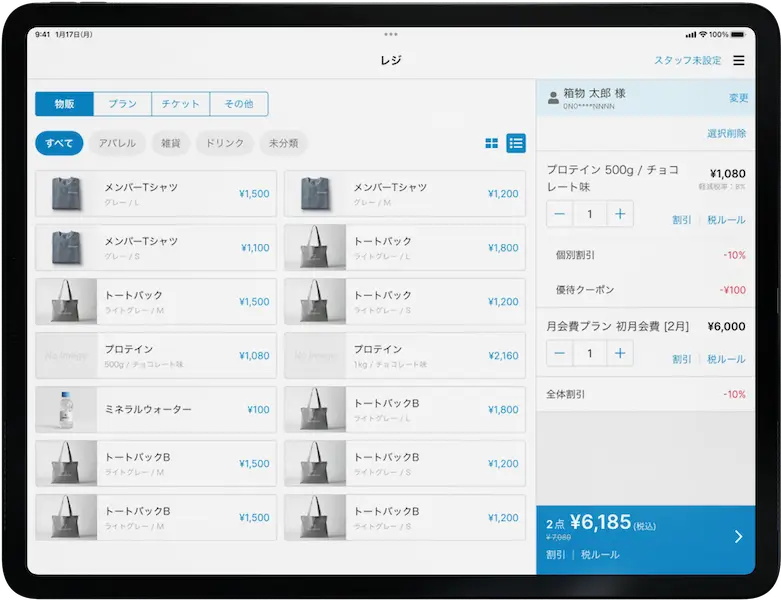Increase quantity of プロテイン 500g チョコレート味
781x600 pixels.
pyautogui.click(x=620, y=214)
